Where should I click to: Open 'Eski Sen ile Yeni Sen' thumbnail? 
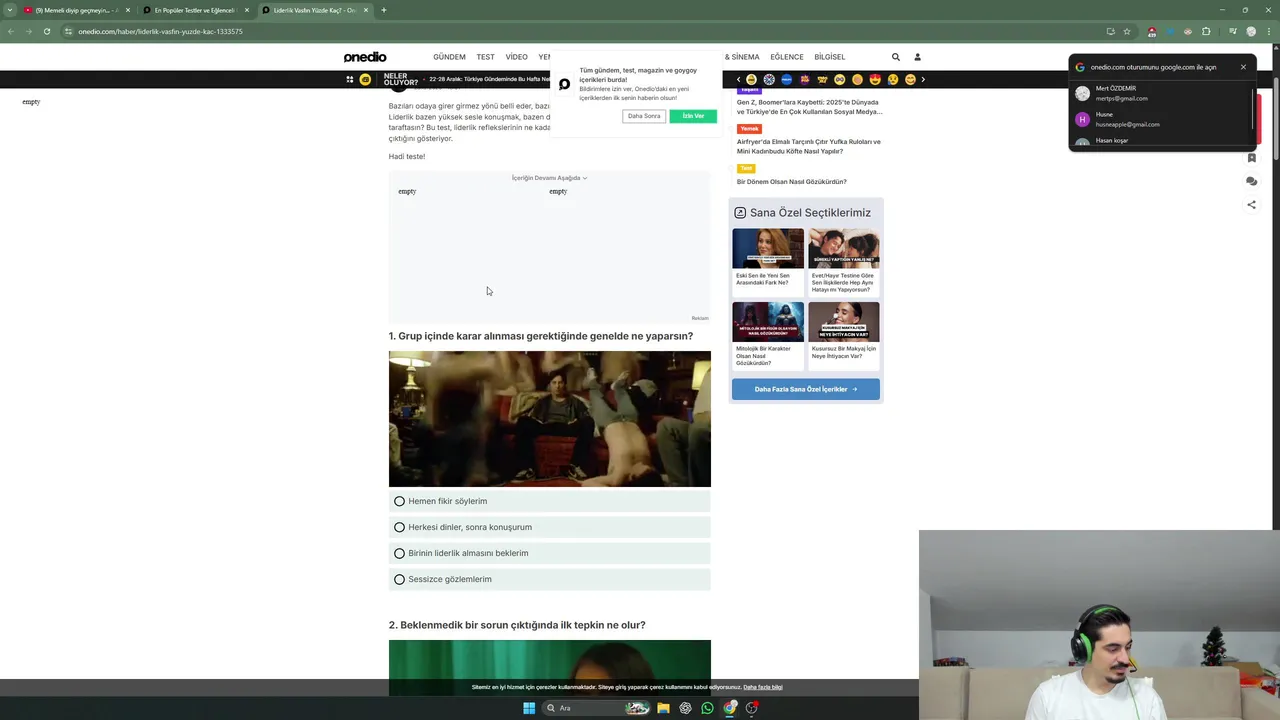coord(768,249)
